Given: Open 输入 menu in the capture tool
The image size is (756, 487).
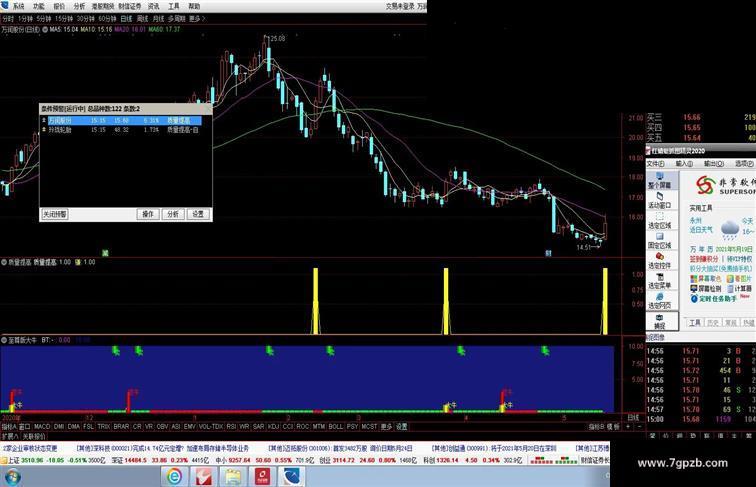Looking at the screenshot, I should pos(684,164).
